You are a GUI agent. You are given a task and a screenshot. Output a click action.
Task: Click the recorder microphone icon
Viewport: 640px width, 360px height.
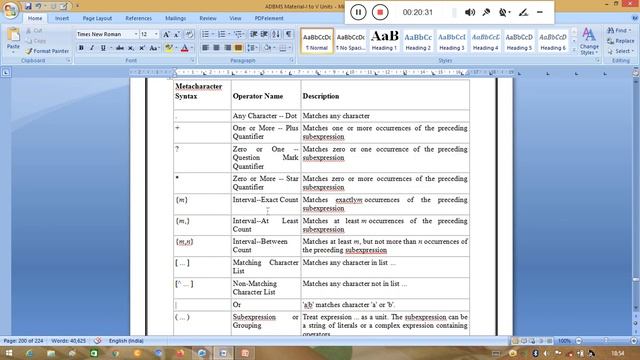point(486,12)
